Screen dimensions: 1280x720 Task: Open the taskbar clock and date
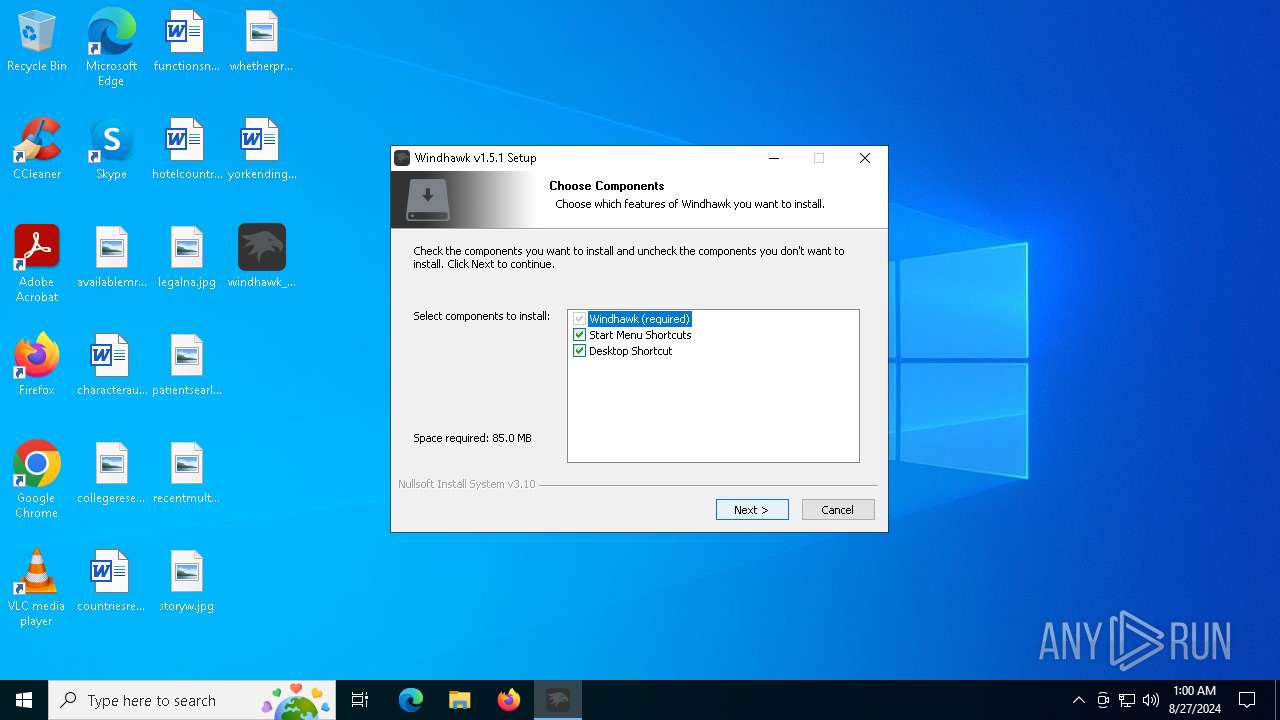click(1194, 700)
